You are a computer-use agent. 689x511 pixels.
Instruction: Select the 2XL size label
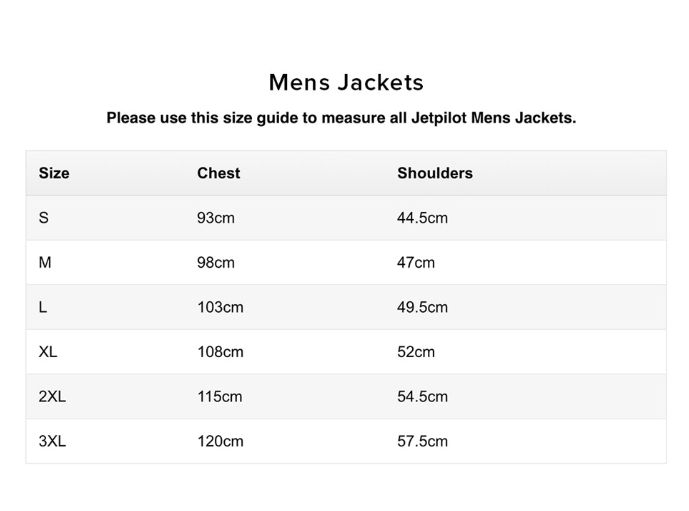52,397
